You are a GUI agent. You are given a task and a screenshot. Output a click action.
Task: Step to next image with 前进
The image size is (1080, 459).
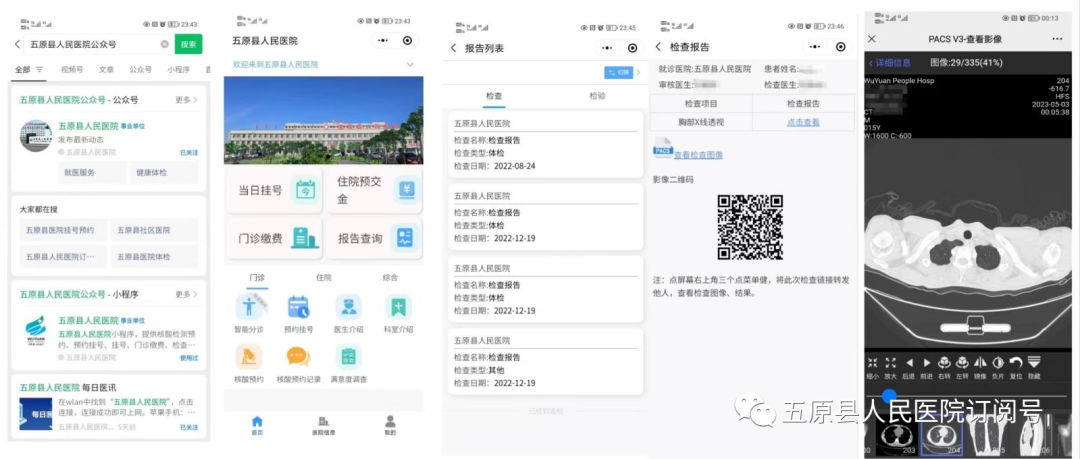(x=926, y=368)
